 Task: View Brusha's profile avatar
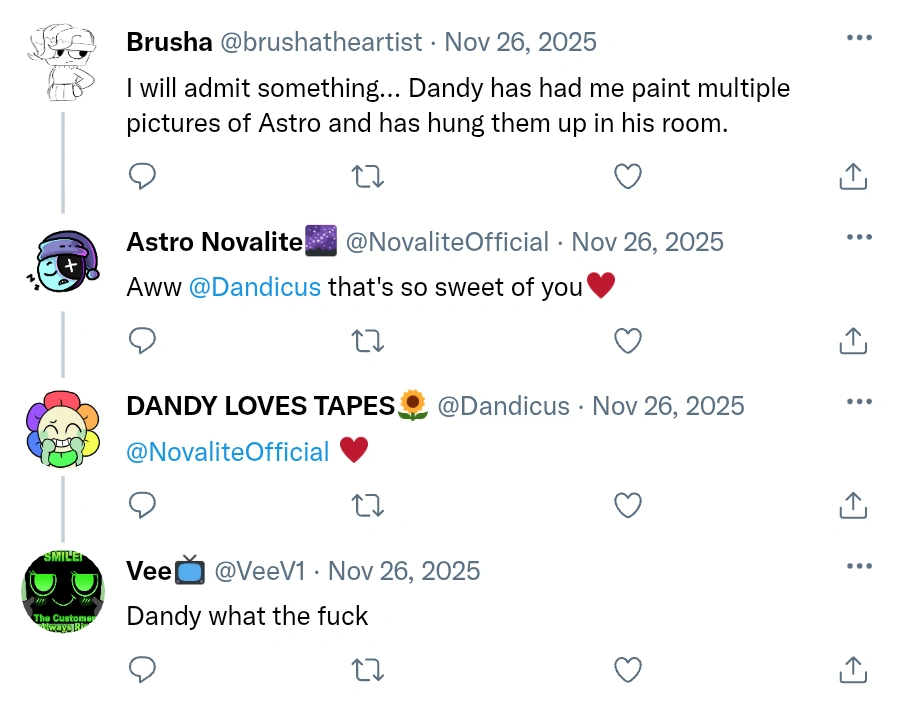pyautogui.click(x=62, y=50)
